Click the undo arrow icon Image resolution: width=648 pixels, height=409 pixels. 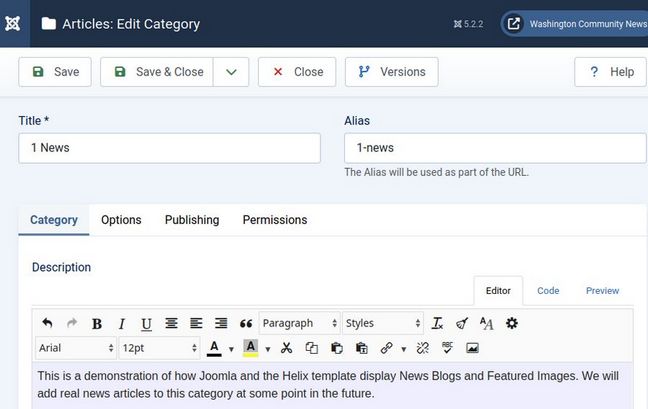pyautogui.click(x=47, y=323)
